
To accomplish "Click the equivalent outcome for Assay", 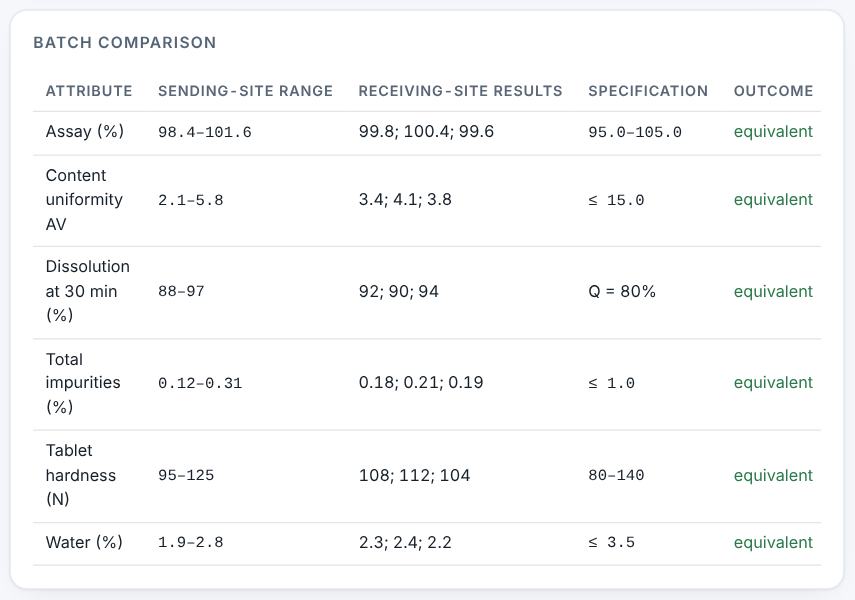I will coord(773,131).
